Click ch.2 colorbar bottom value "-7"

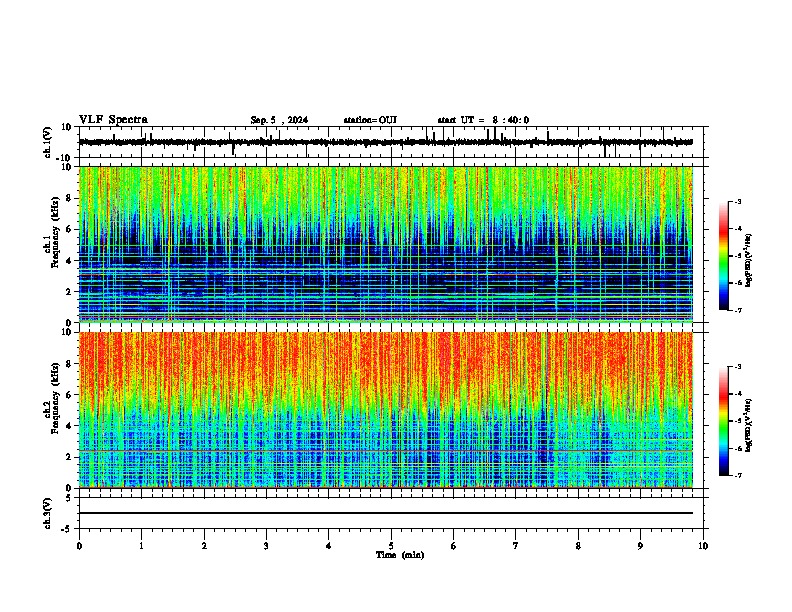tap(737, 475)
